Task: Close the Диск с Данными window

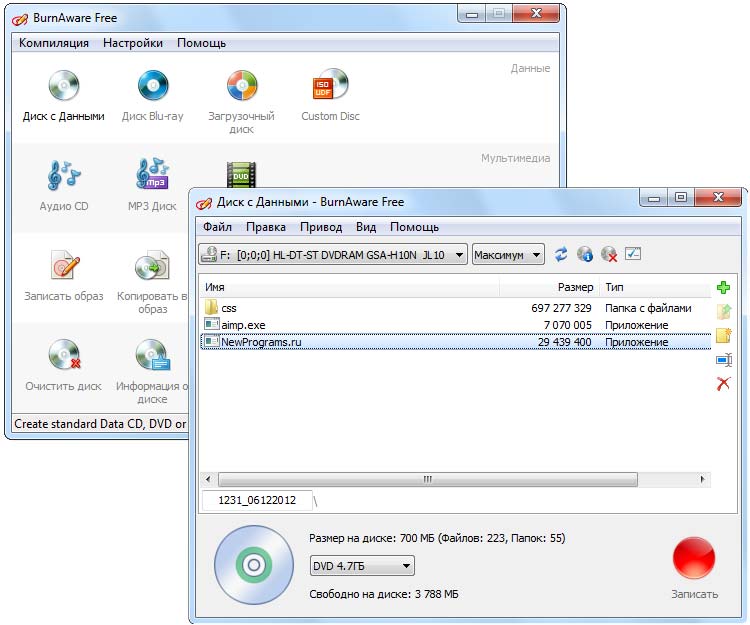Action: [x=717, y=197]
